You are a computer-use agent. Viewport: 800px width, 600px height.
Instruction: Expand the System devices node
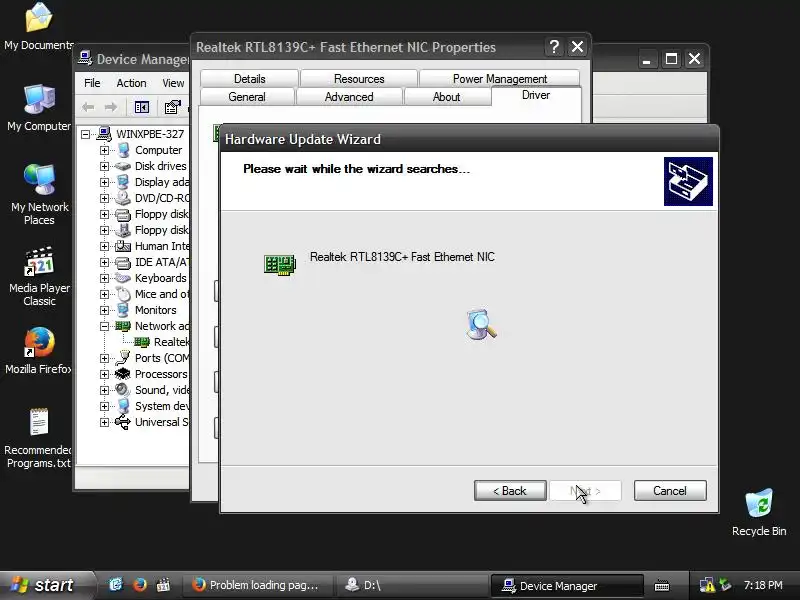point(104,407)
